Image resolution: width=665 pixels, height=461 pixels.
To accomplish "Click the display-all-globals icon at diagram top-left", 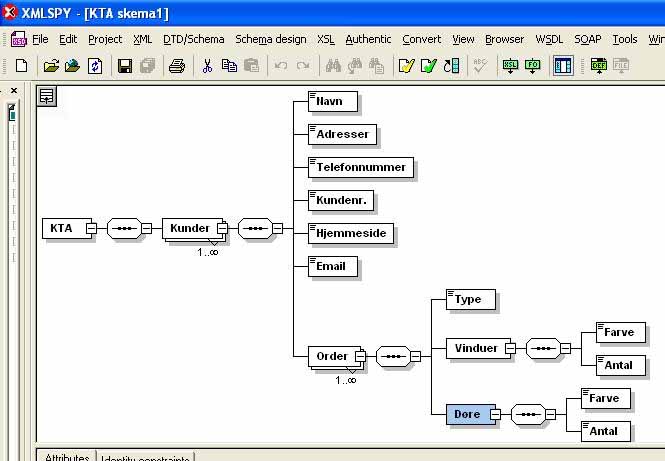I will coord(47,96).
